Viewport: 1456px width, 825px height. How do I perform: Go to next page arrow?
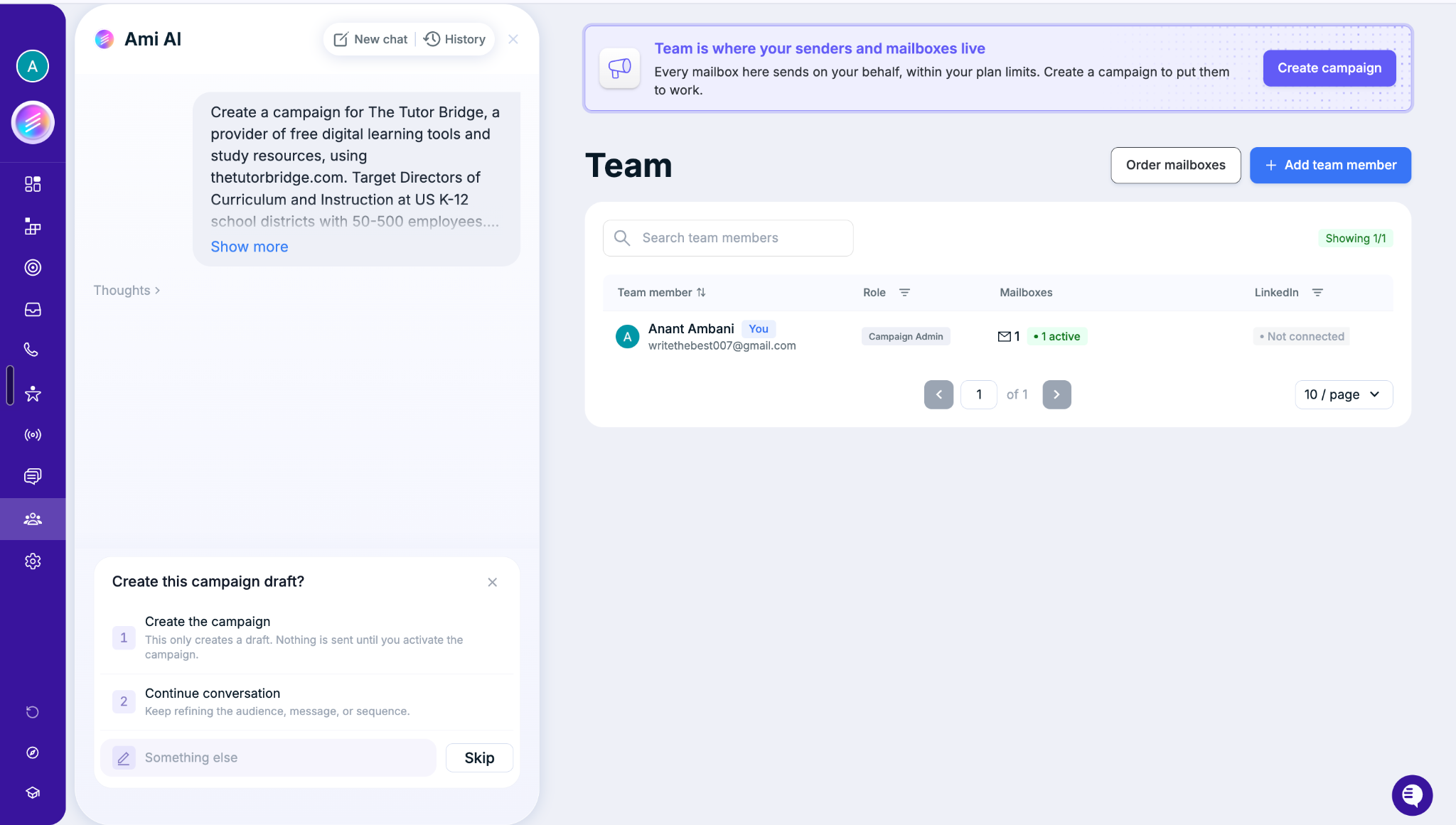[1056, 394]
